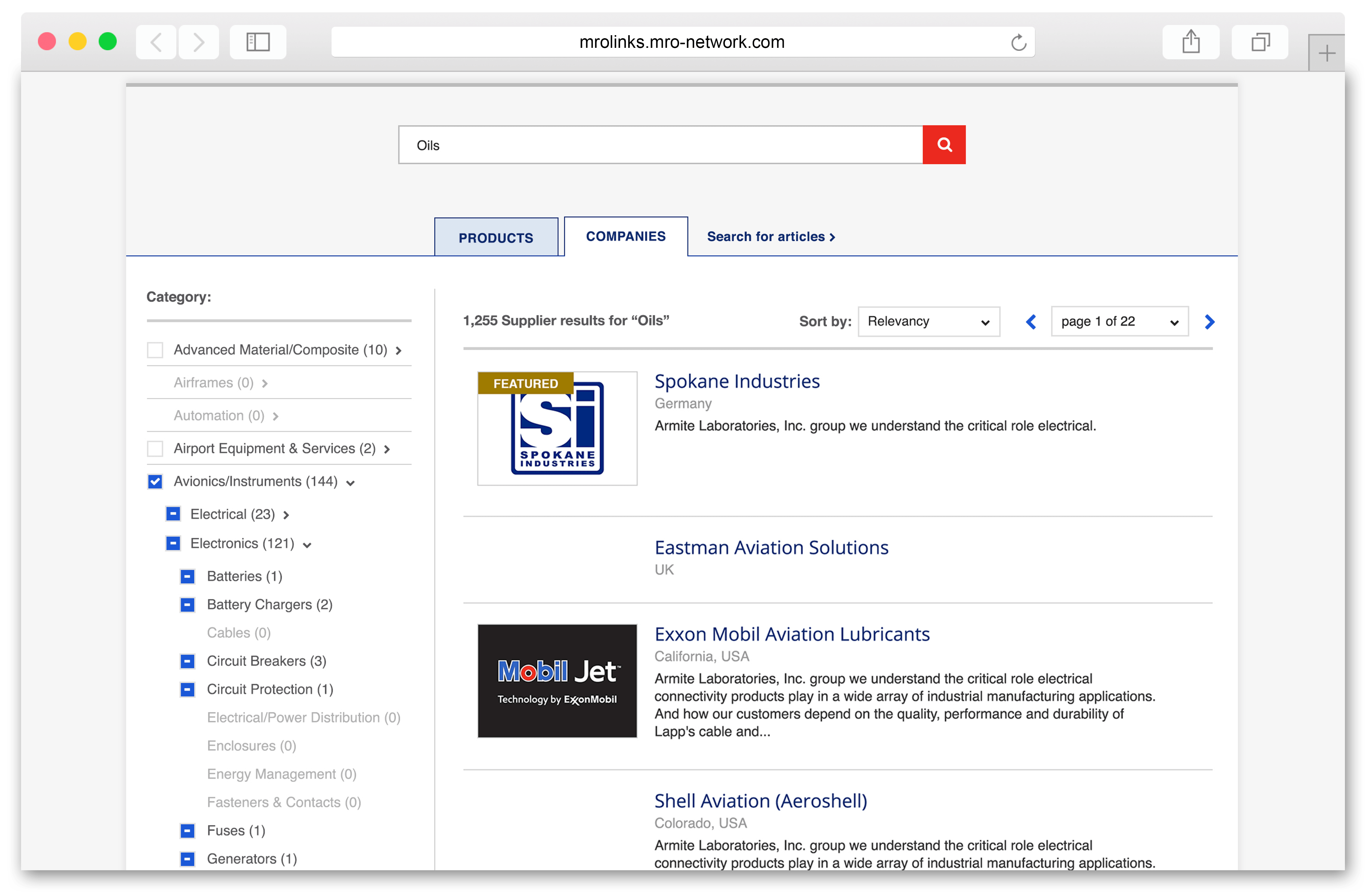Select the Cables (0) category
The height and width of the screenshot is (894, 1372).
(x=239, y=633)
